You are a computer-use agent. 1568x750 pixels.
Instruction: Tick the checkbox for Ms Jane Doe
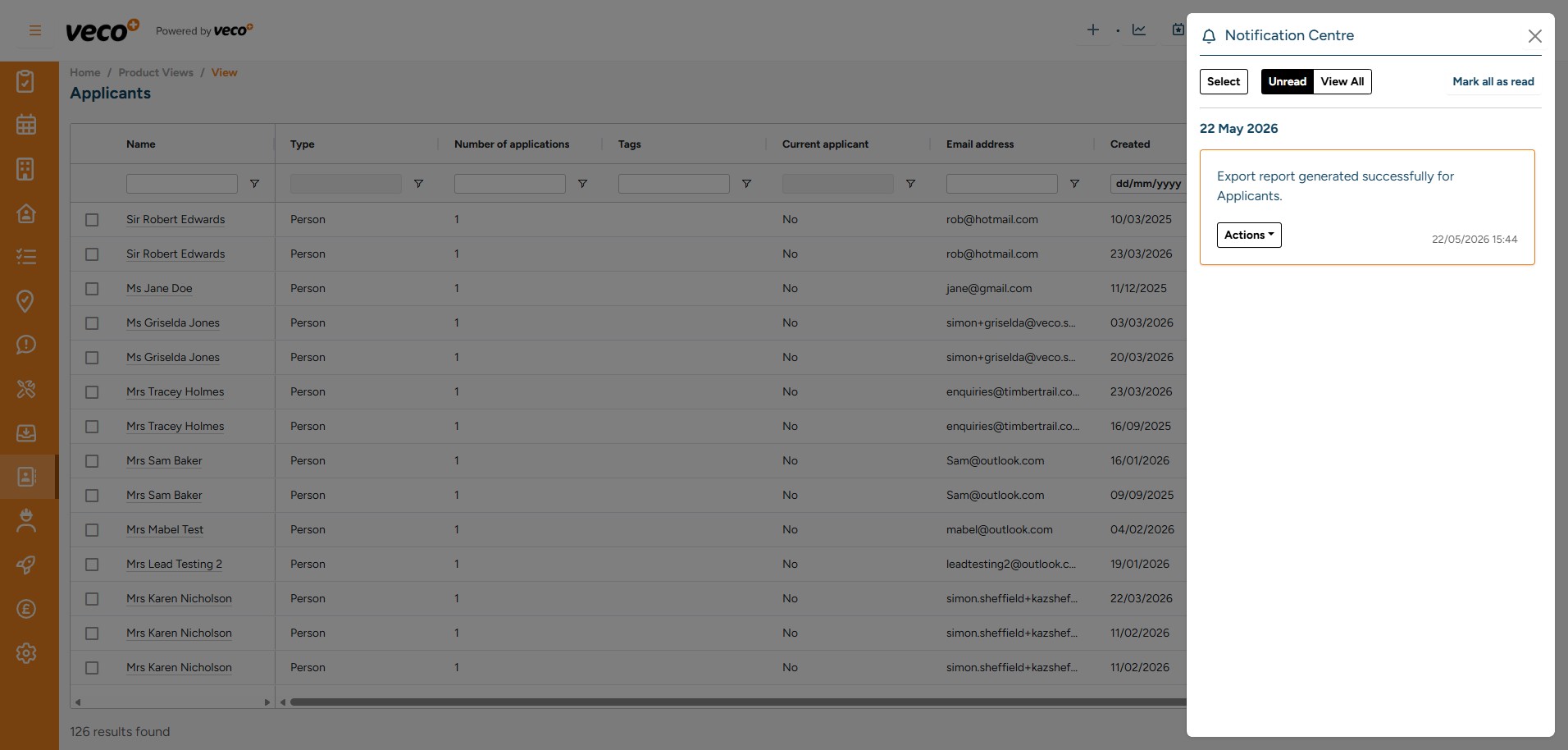pos(92,289)
